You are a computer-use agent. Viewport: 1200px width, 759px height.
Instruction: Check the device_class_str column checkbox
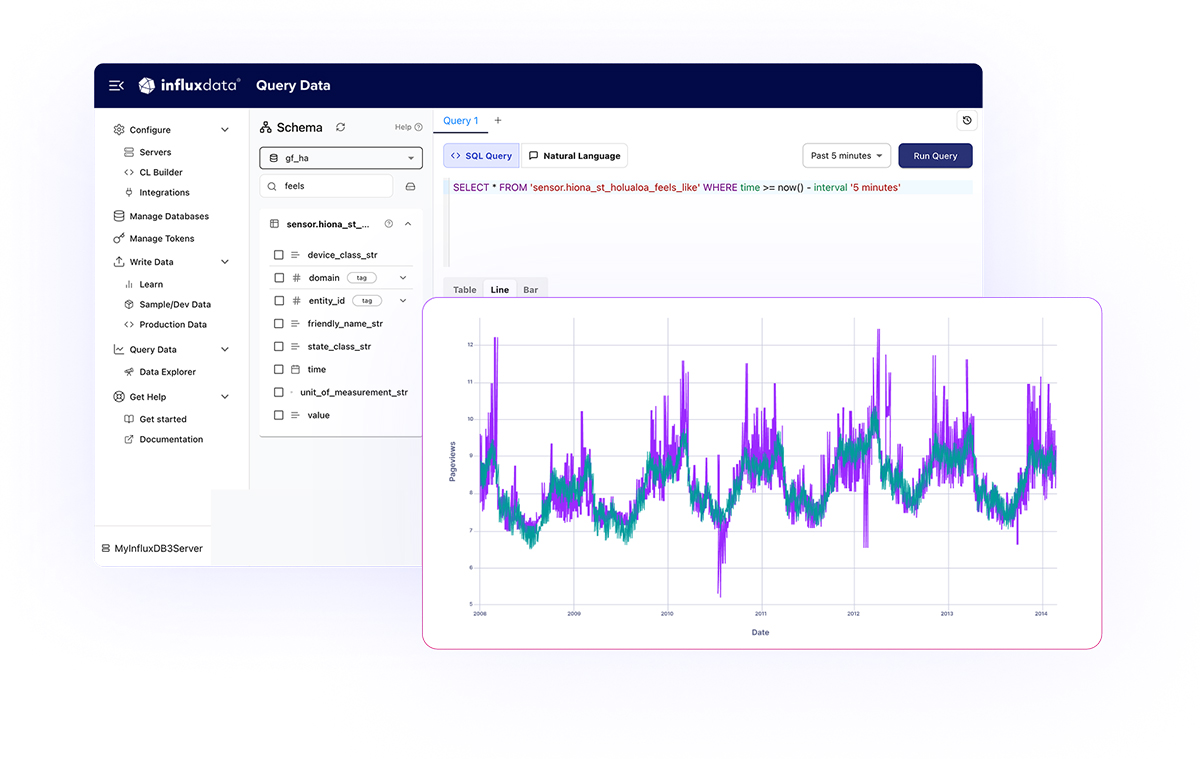279,255
